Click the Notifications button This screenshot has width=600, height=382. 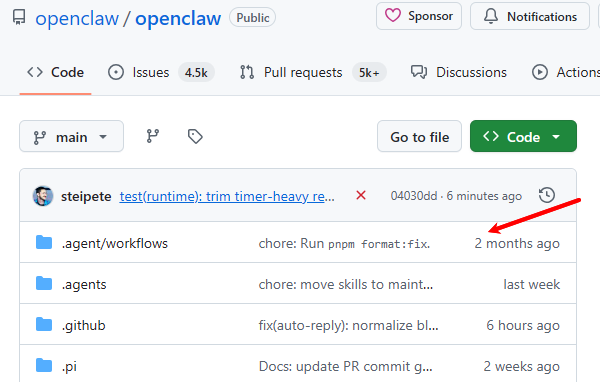pos(530,16)
